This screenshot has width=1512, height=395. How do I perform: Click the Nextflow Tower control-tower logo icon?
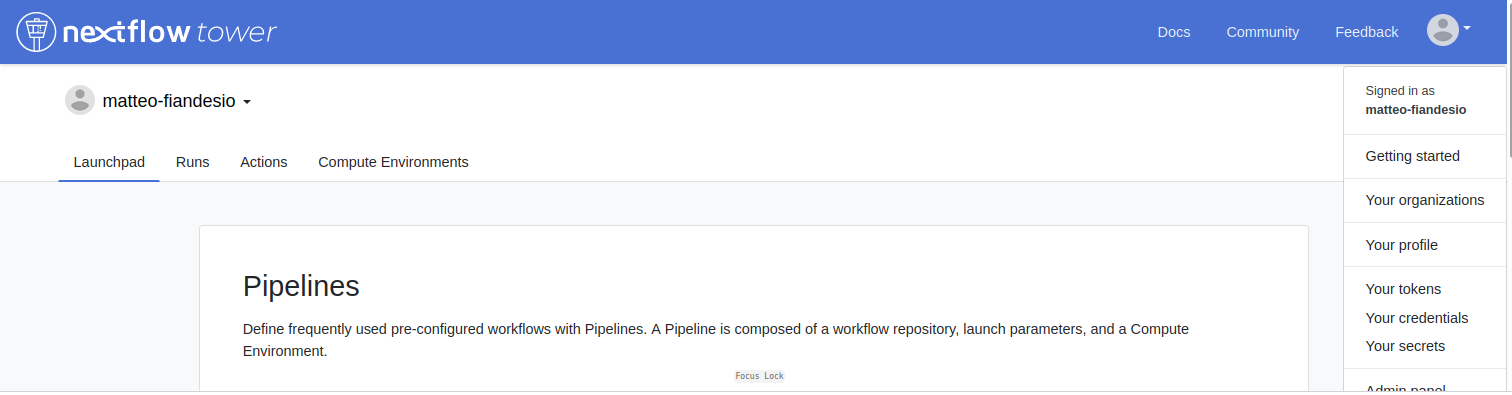coord(36,32)
